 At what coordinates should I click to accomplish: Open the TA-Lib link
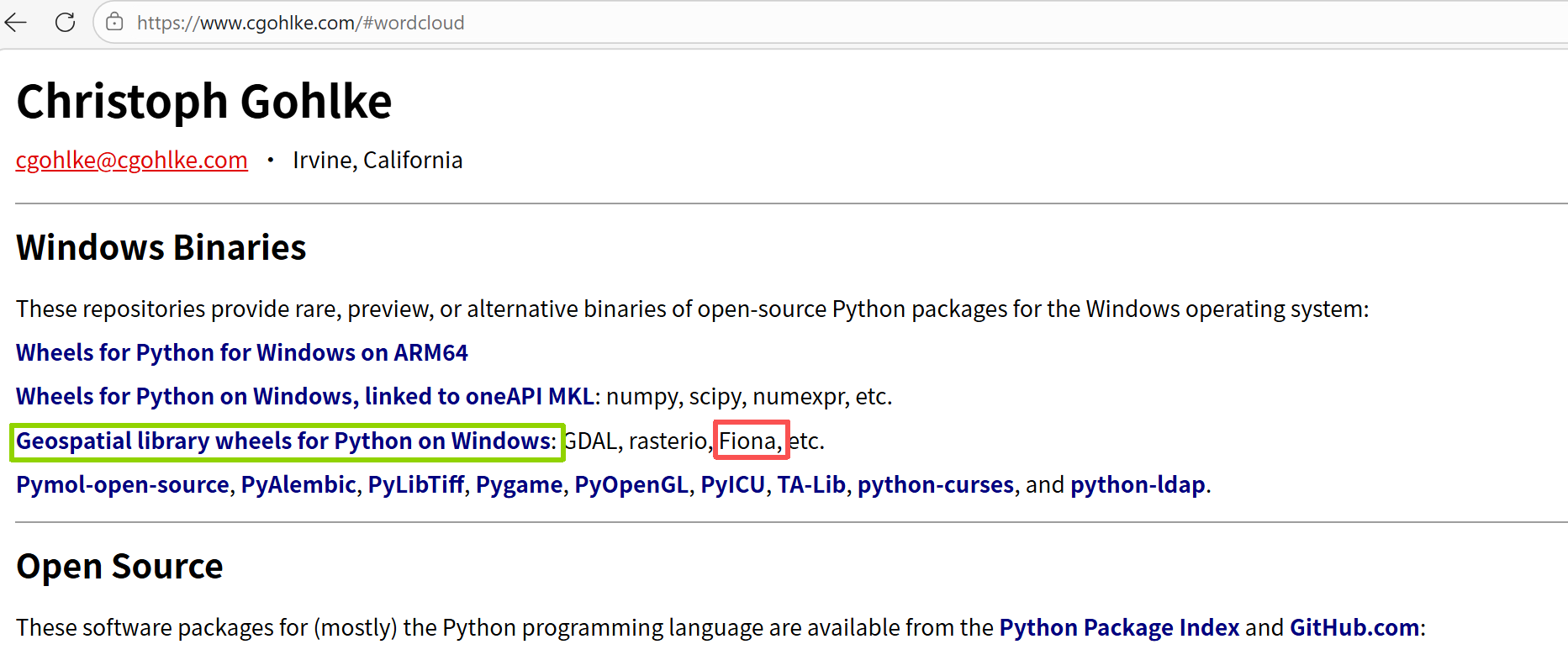(811, 484)
